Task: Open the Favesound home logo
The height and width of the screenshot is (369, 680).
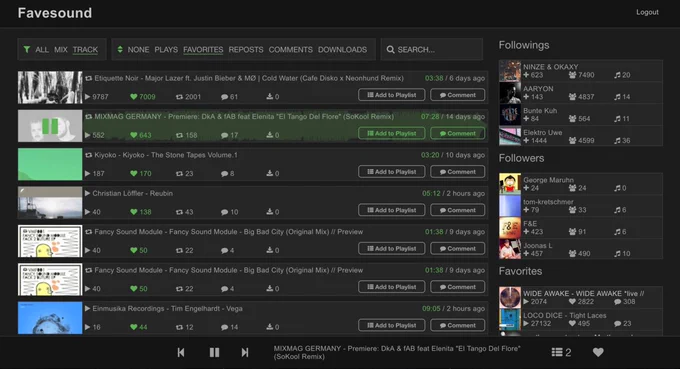Action: point(55,13)
